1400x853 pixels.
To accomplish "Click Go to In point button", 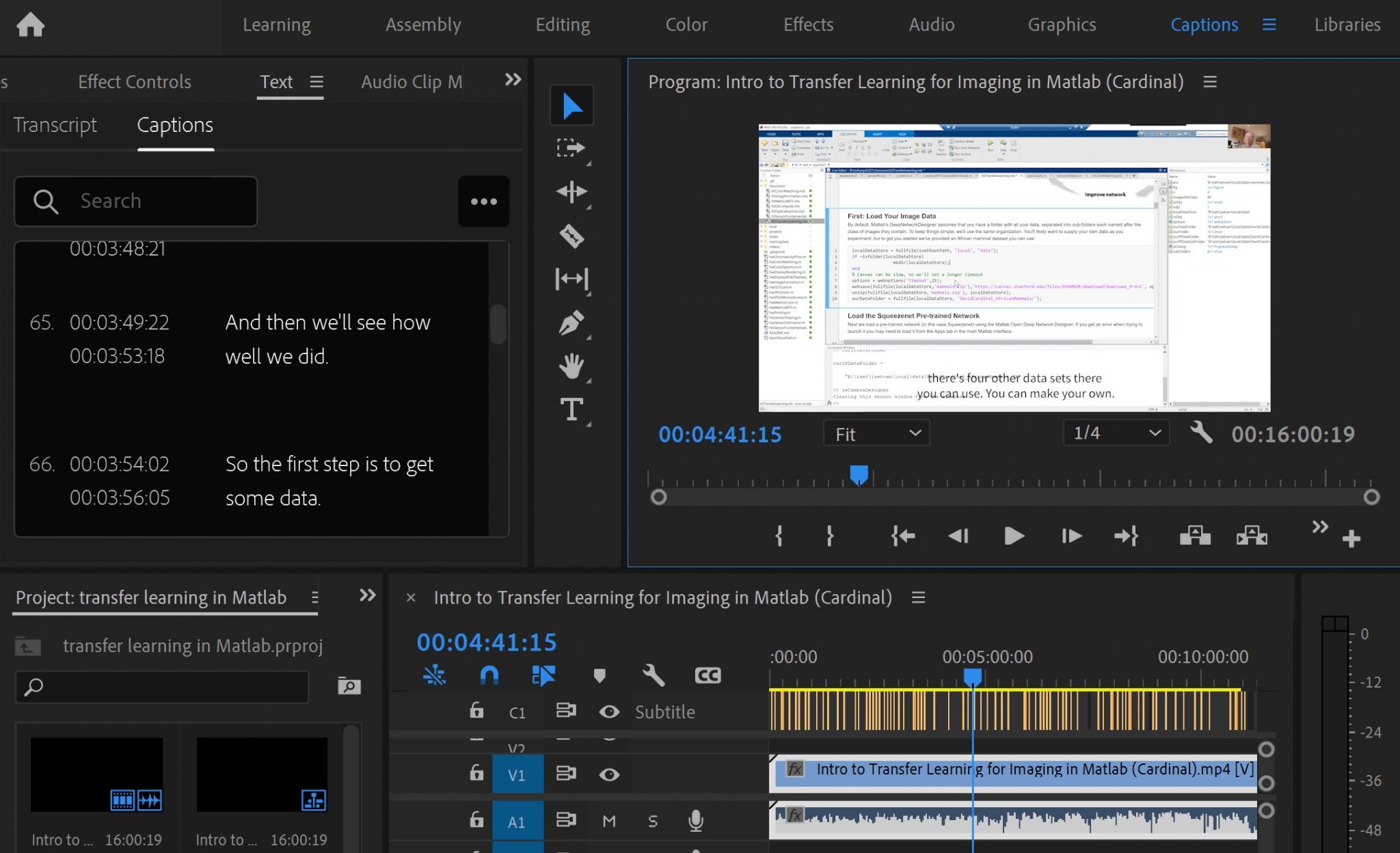I will pyautogui.click(x=903, y=536).
